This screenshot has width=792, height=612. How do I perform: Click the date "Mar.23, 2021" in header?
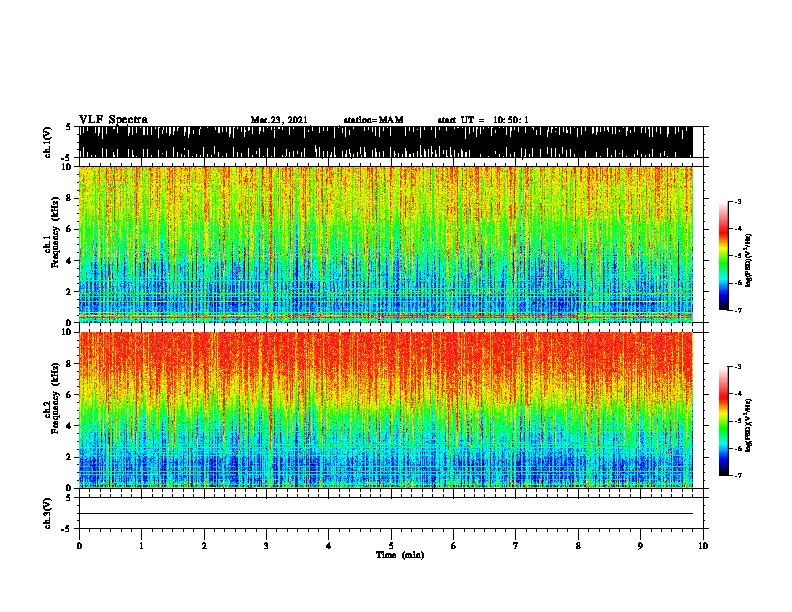[x=279, y=120]
